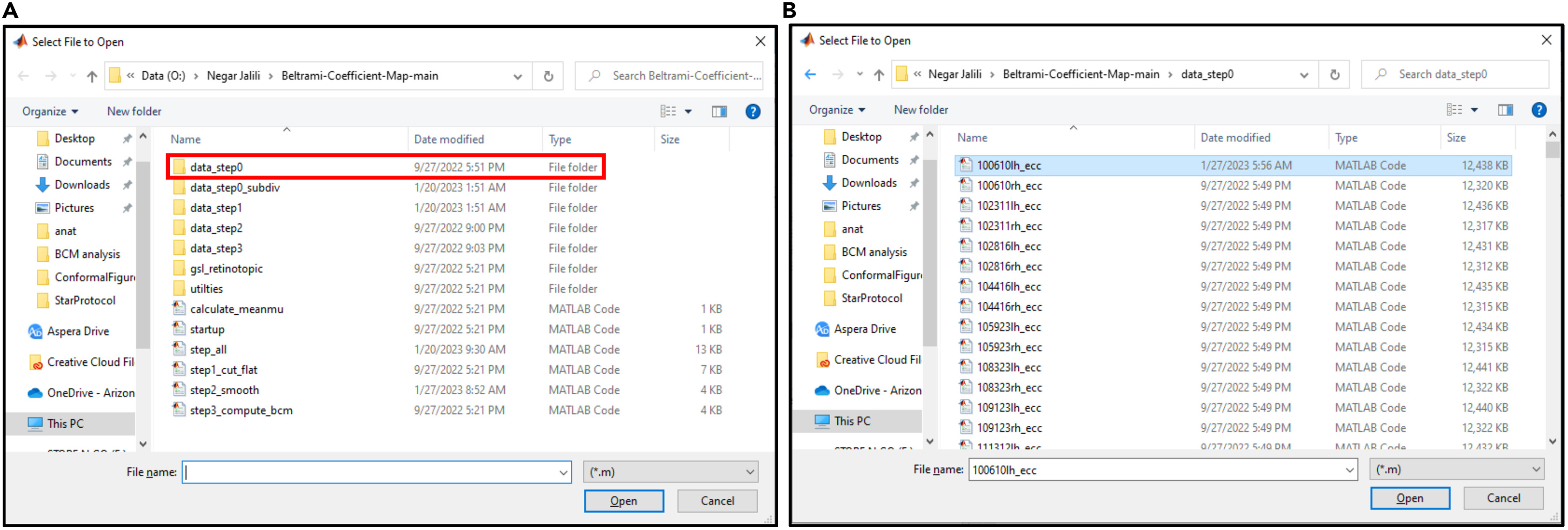This screenshot has height=530, width=1568.
Task: Click the back arrow in right dialog
Action: 809,74
